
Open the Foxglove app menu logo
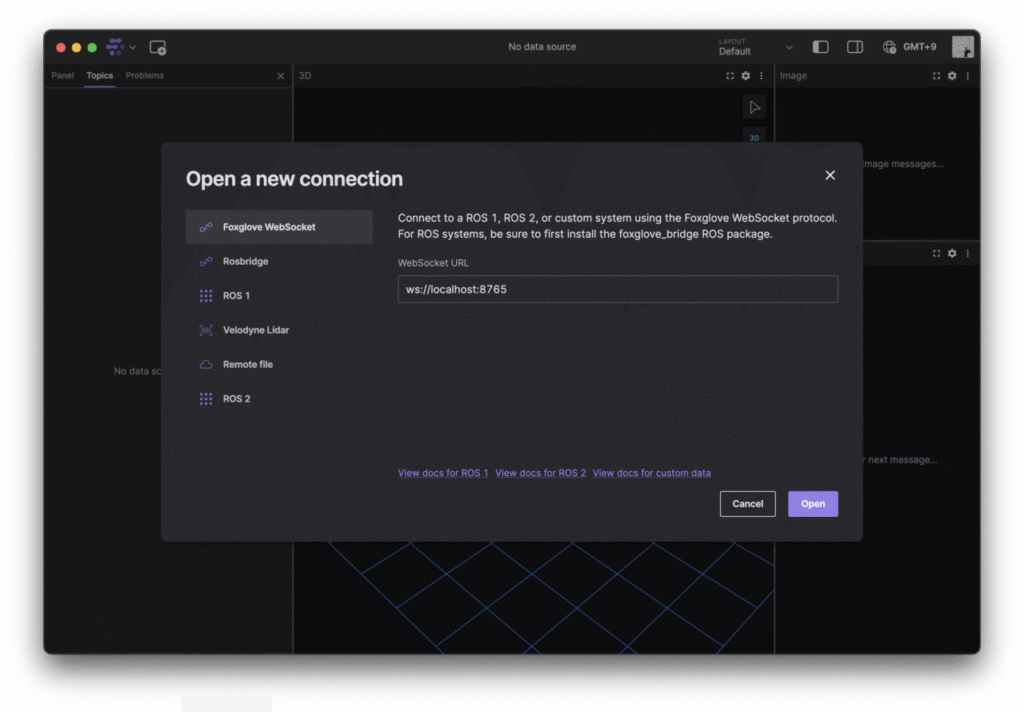click(x=115, y=47)
